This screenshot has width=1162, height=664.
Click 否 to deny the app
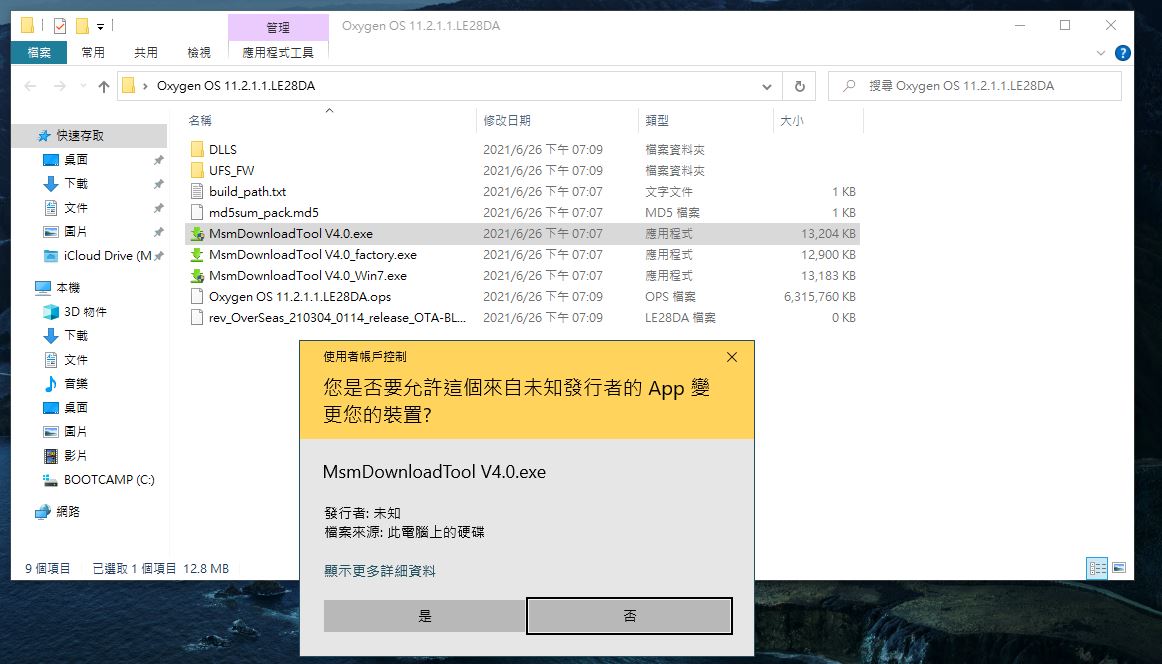[x=629, y=616]
